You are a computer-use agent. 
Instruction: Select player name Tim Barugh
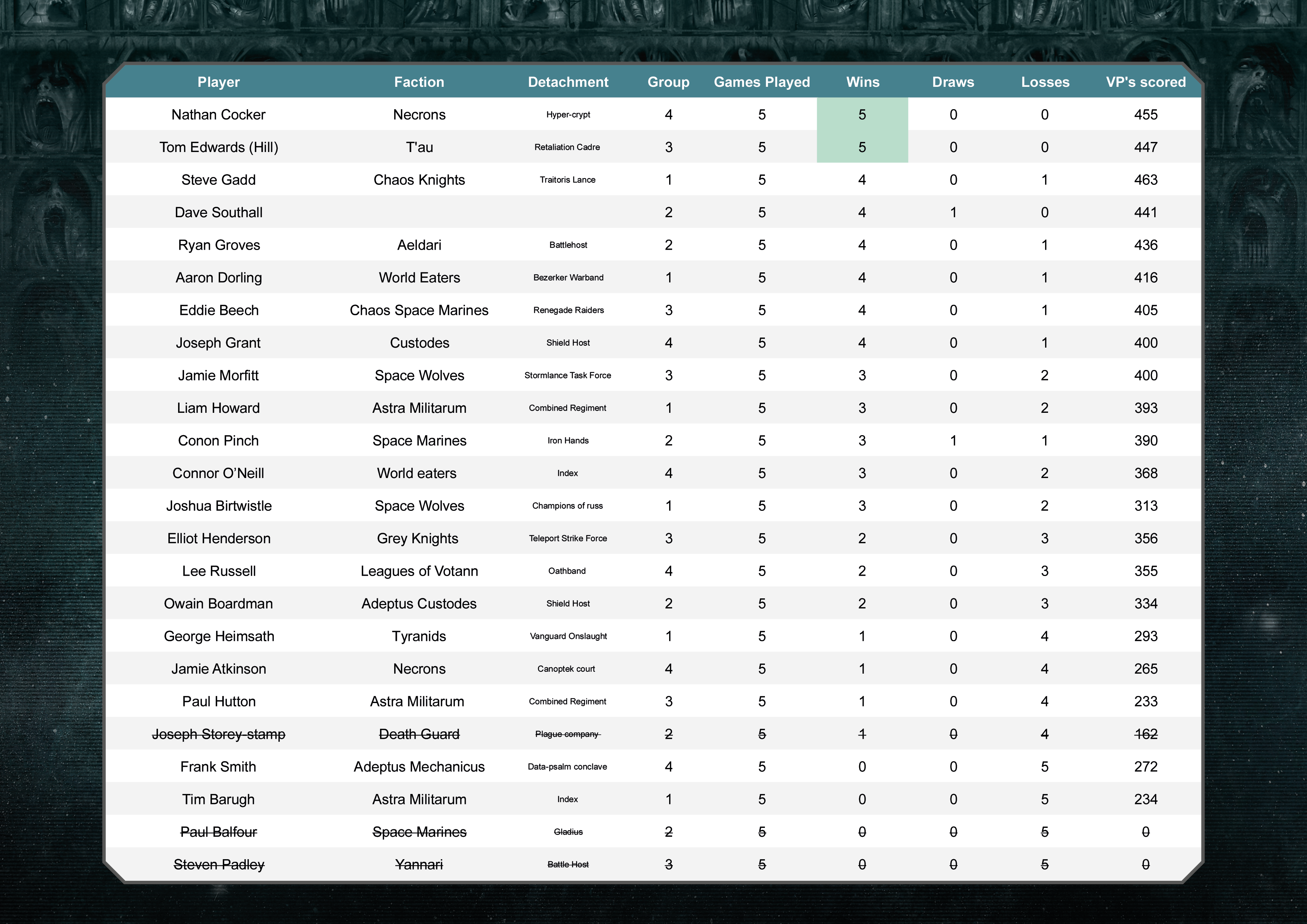(219, 799)
